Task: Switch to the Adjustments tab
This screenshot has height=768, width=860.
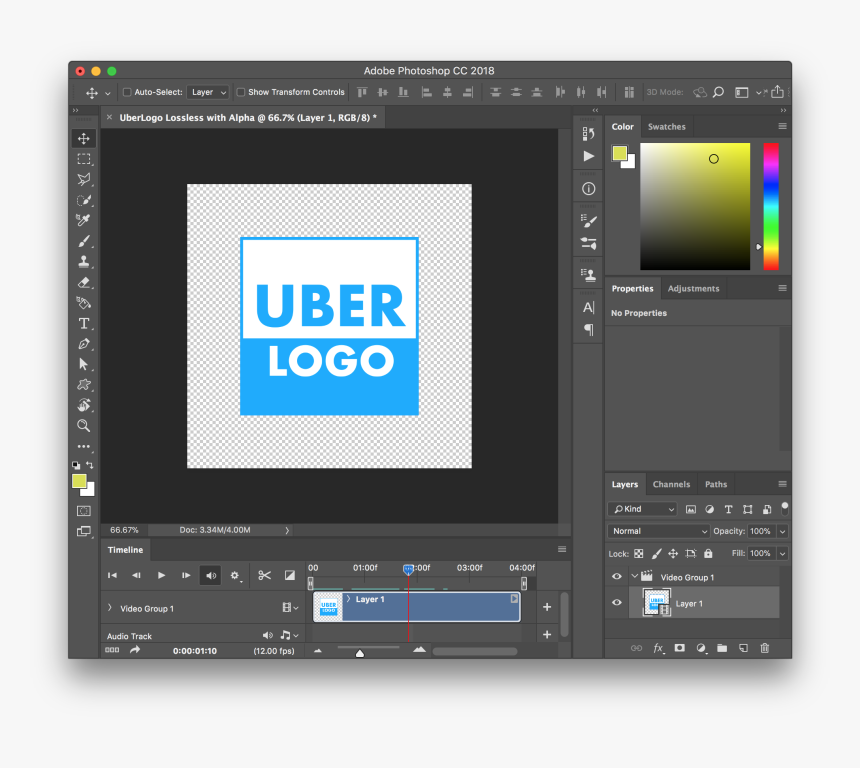Action: tap(693, 289)
